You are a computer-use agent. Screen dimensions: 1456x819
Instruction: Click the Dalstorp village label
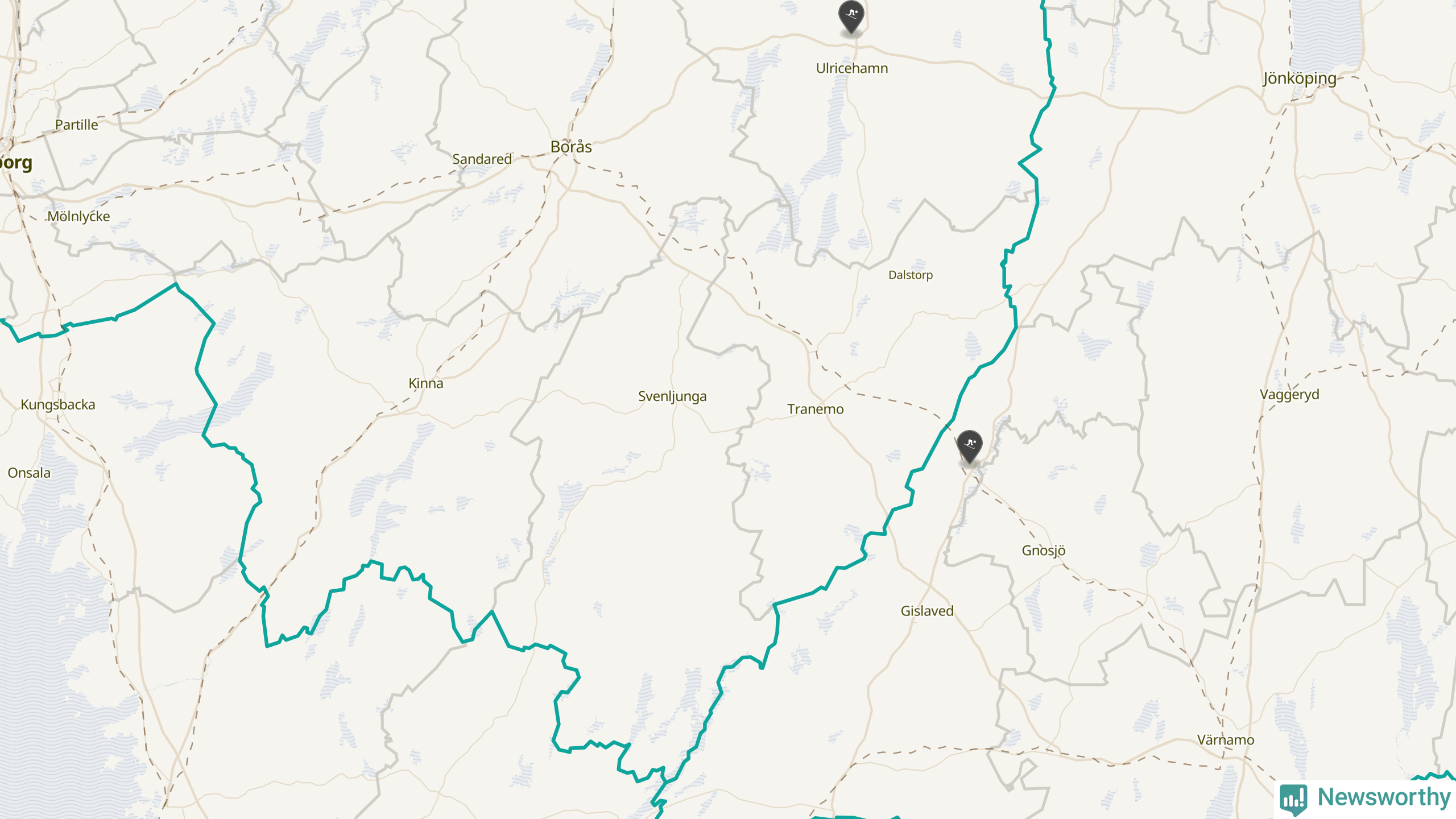911,275
